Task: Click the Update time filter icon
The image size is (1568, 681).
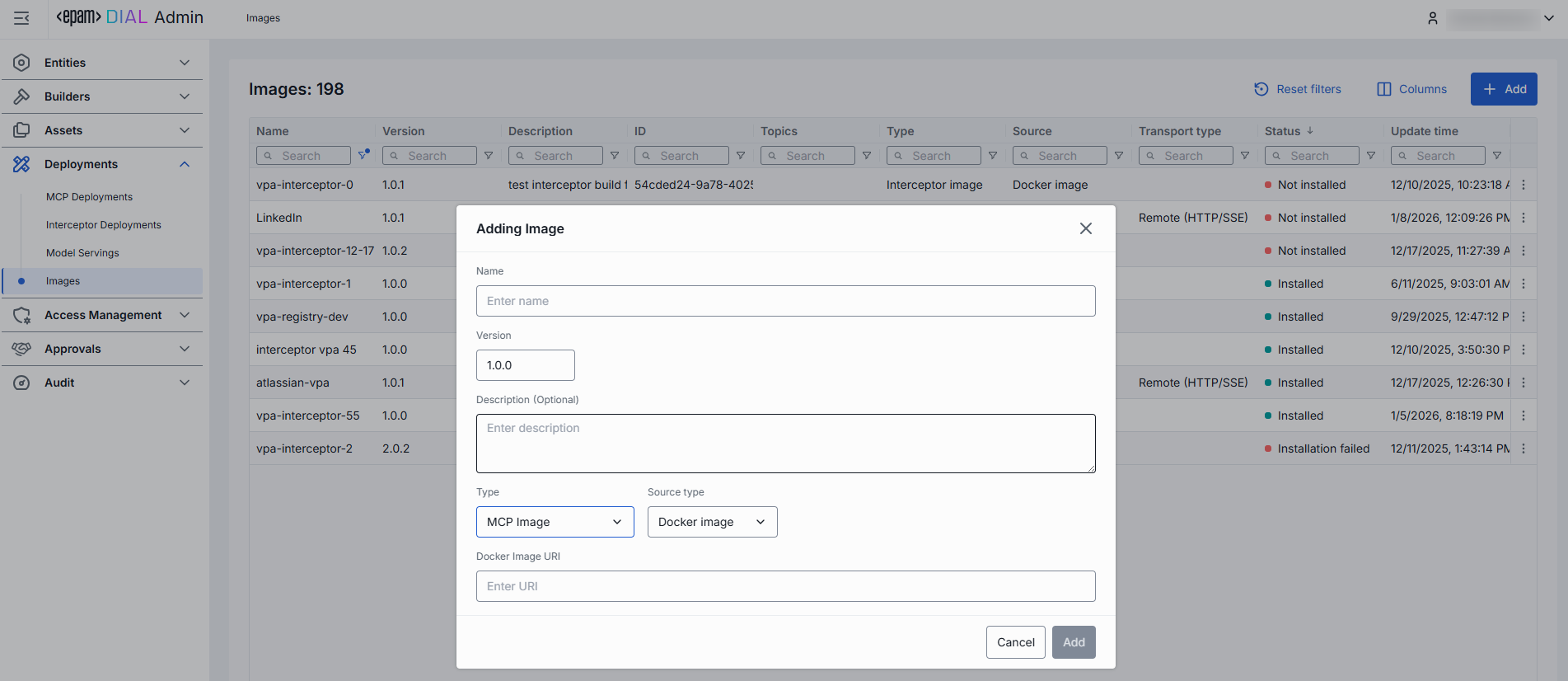Action: point(1497,156)
